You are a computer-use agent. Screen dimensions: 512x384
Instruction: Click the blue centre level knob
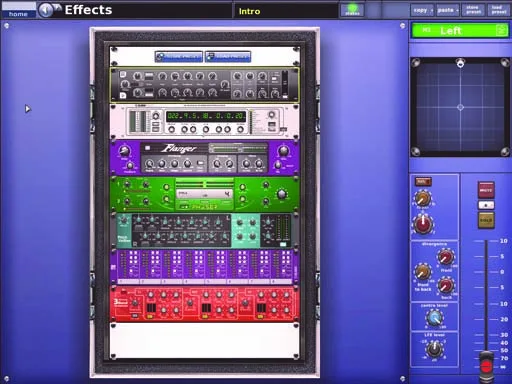[x=434, y=318]
